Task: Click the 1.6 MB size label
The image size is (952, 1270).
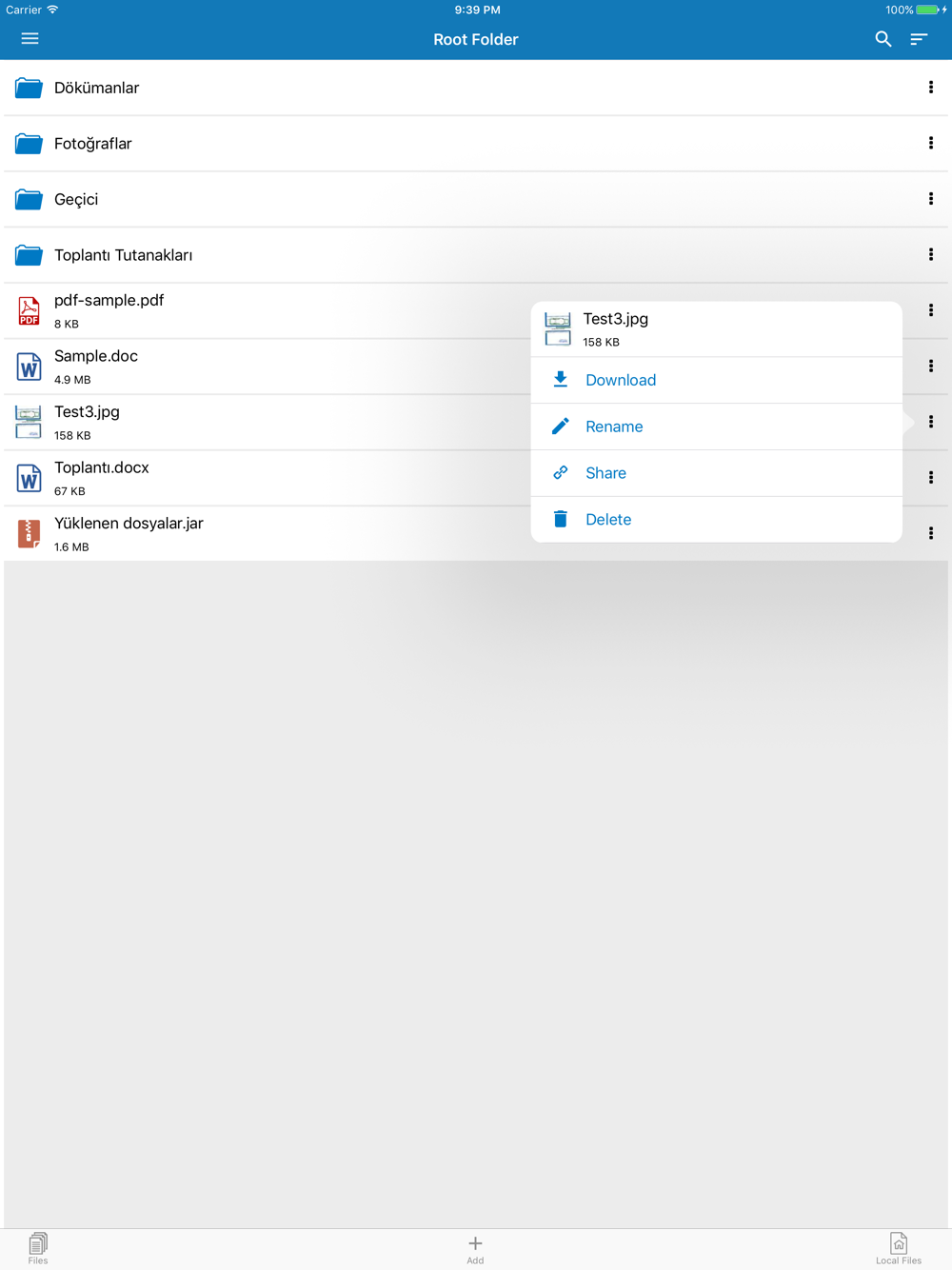Action: [x=71, y=547]
